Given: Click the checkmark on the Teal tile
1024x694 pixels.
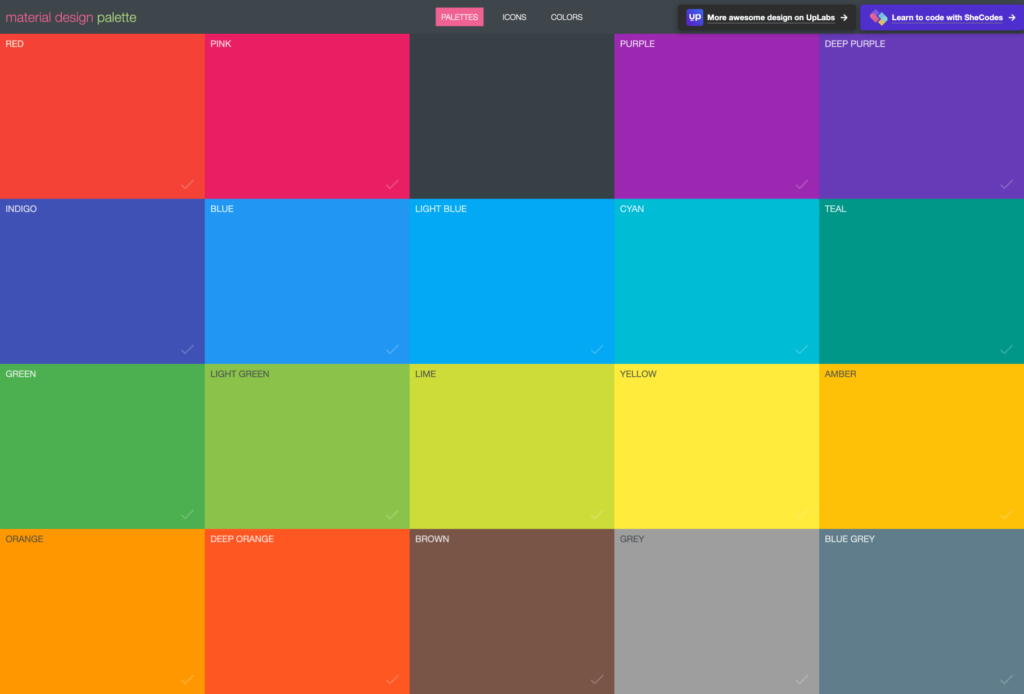Looking at the screenshot, I should (x=1006, y=349).
